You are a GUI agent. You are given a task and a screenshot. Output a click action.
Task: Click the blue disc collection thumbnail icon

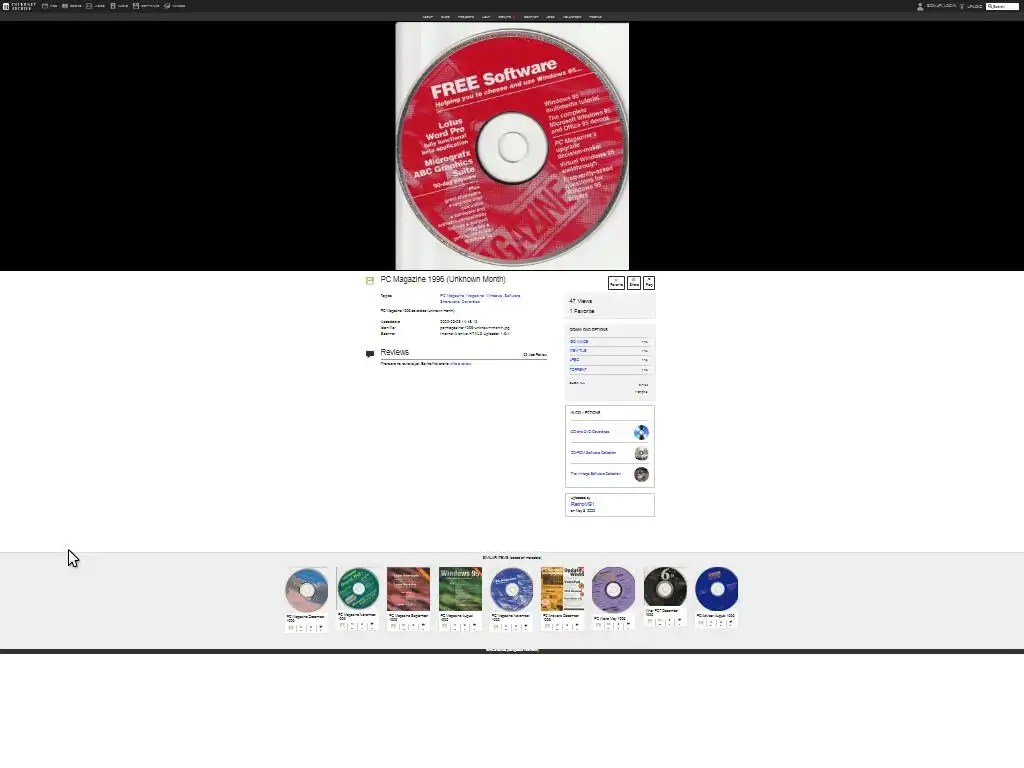click(x=641, y=432)
